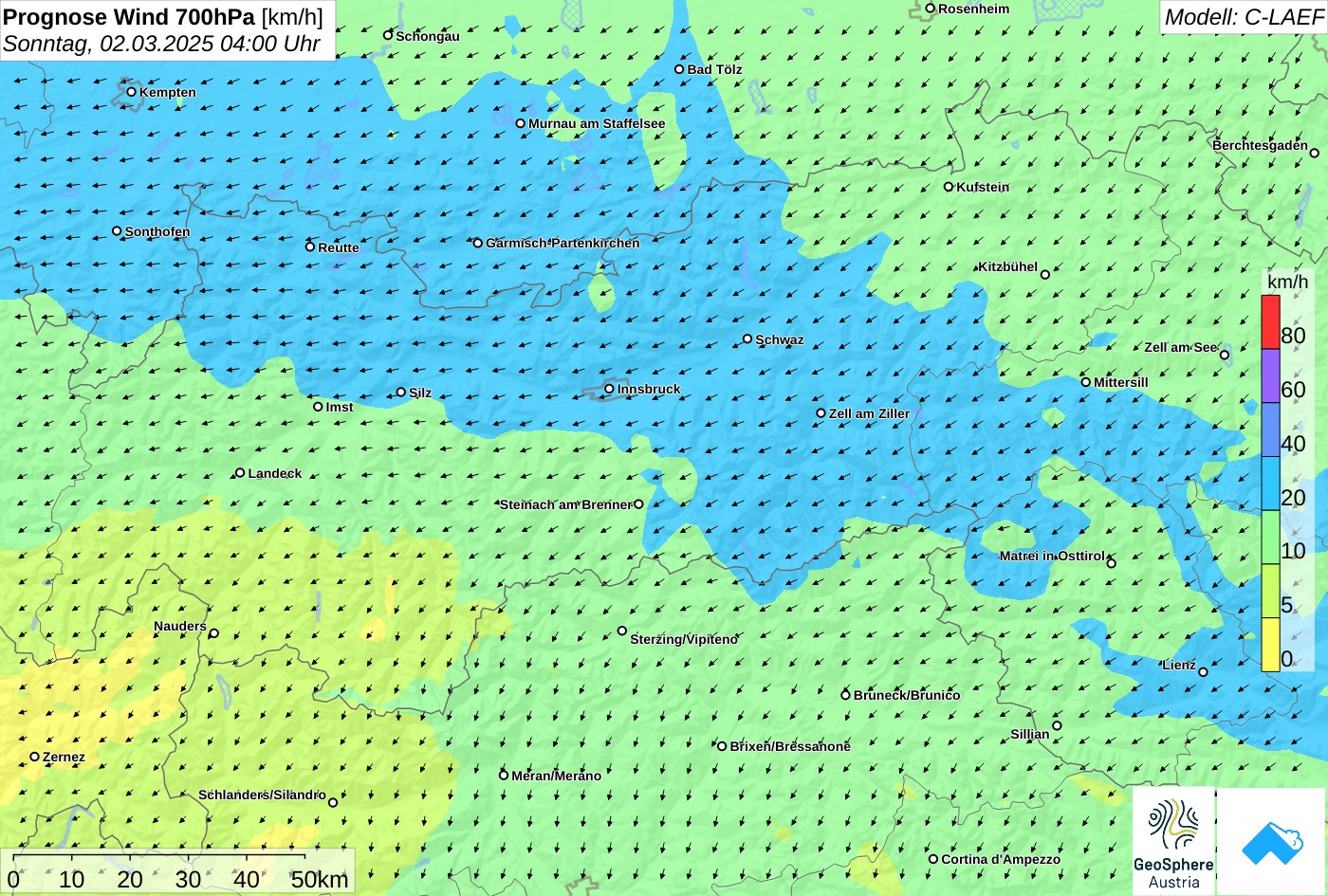Click the Schongau marker circle
The image size is (1328, 896).
(x=388, y=35)
